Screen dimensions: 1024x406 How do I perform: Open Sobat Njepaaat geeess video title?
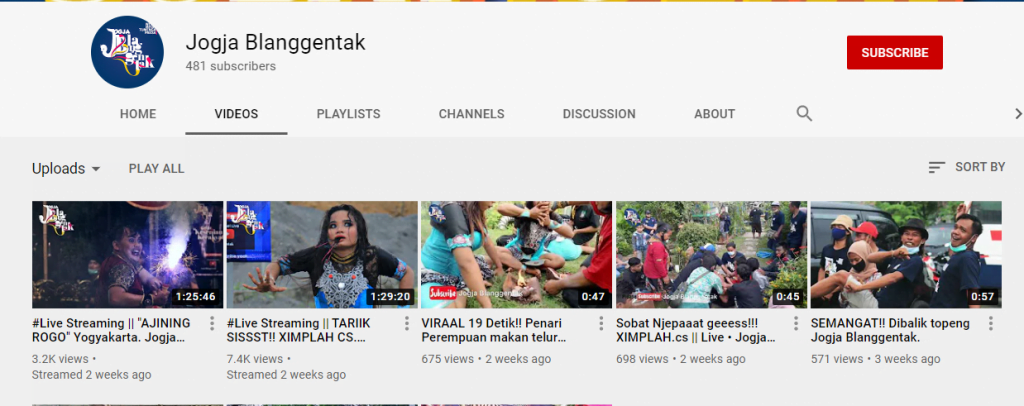(x=696, y=330)
